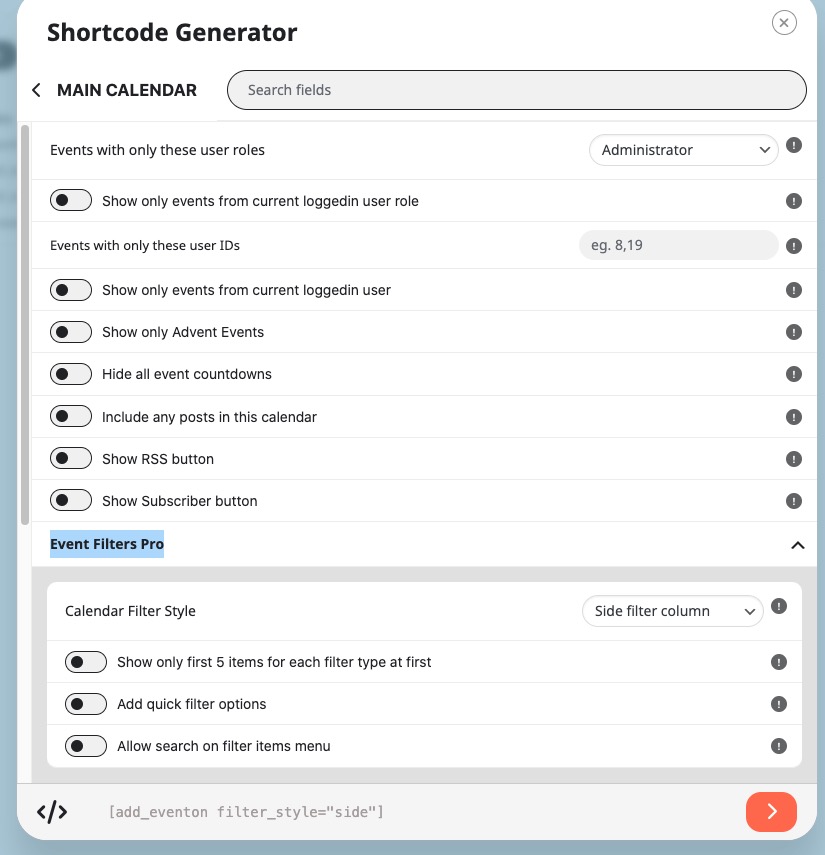Open the Side filter column dropdown
This screenshot has width=825, height=855.
(x=672, y=611)
